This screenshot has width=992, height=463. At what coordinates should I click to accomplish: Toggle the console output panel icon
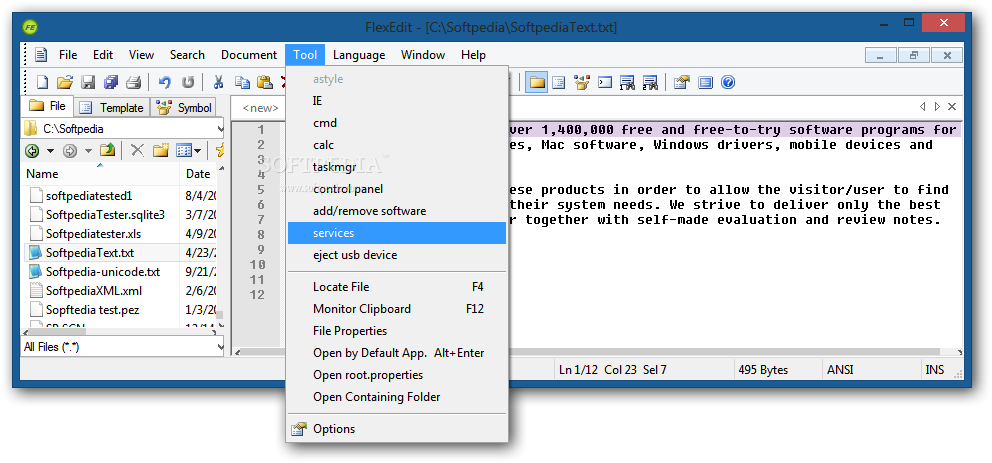[x=605, y=82]
